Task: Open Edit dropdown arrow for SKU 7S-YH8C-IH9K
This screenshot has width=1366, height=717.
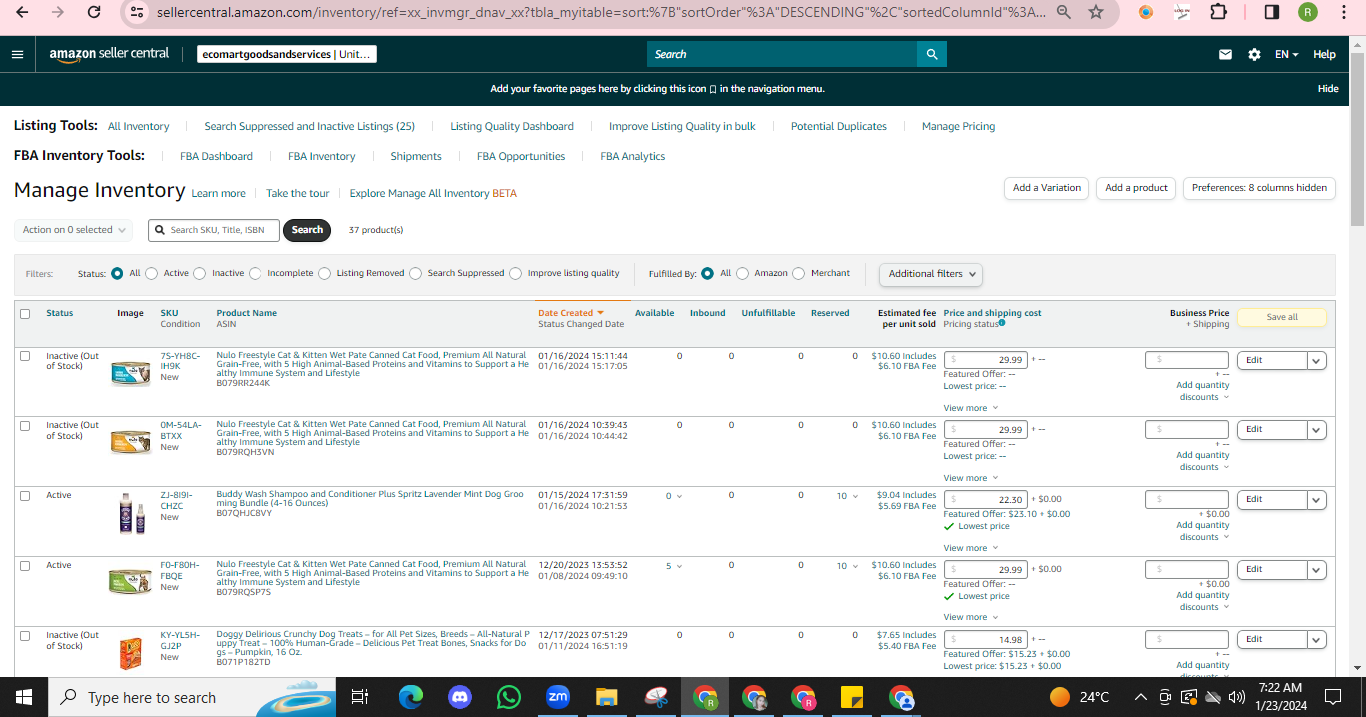Action: (1317, 360)
